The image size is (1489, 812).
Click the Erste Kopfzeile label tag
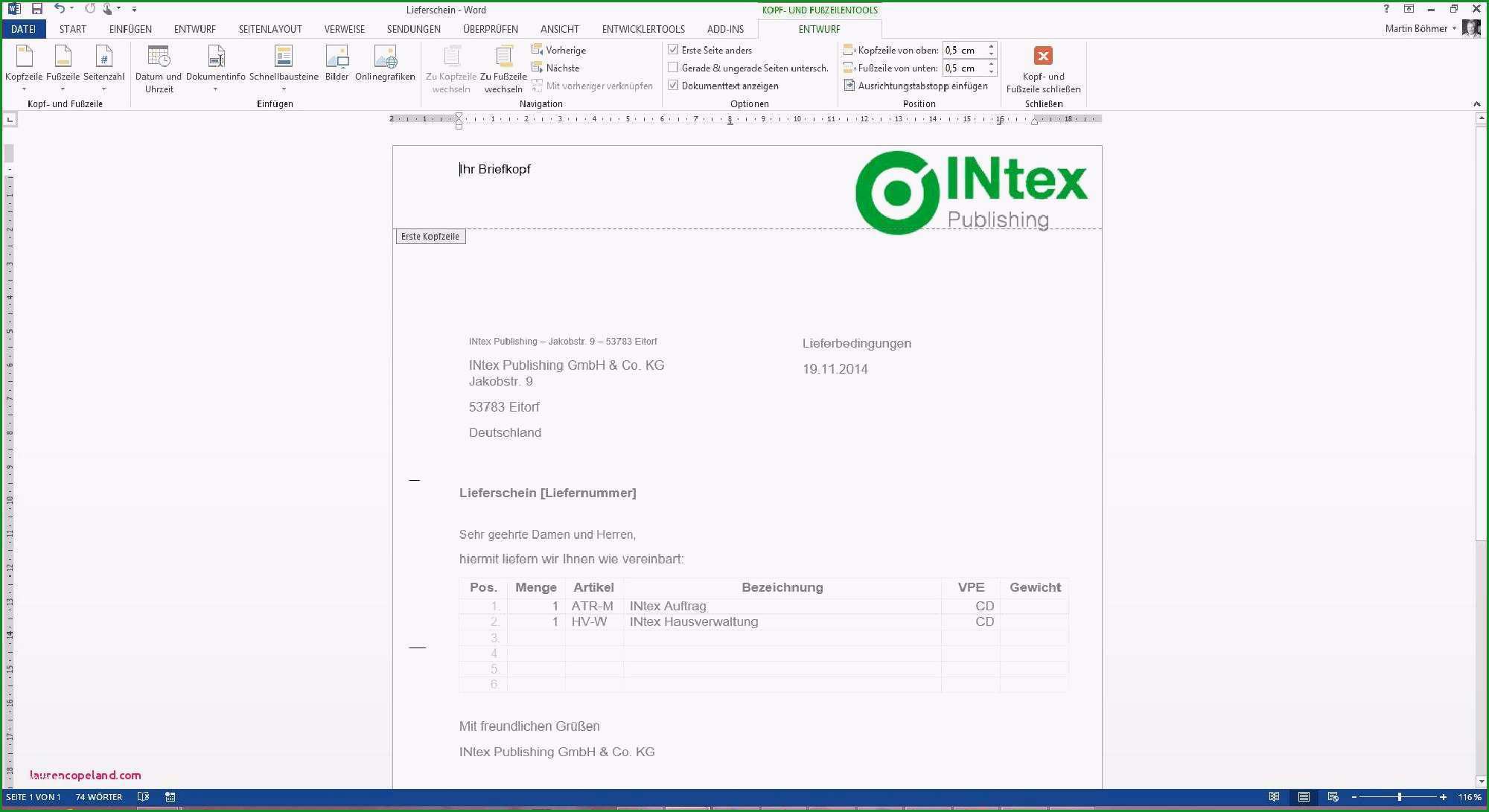click(x=430, y=237)
